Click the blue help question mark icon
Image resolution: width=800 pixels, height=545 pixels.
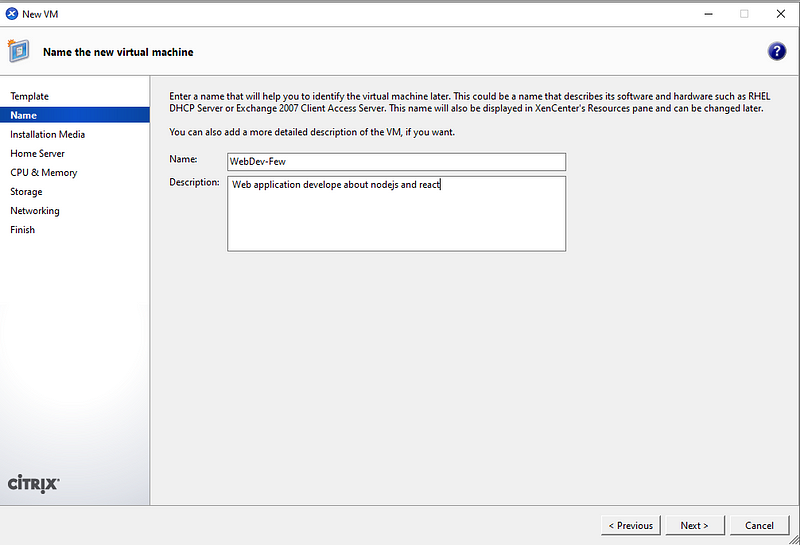click(x=776, y=52)
